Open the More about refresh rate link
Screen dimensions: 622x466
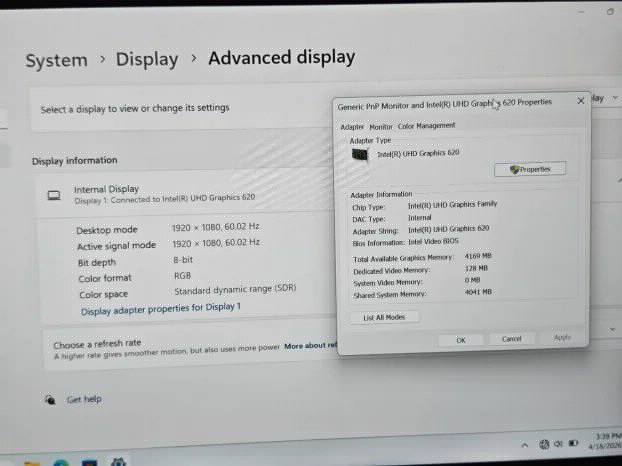(x=310, y=346)
